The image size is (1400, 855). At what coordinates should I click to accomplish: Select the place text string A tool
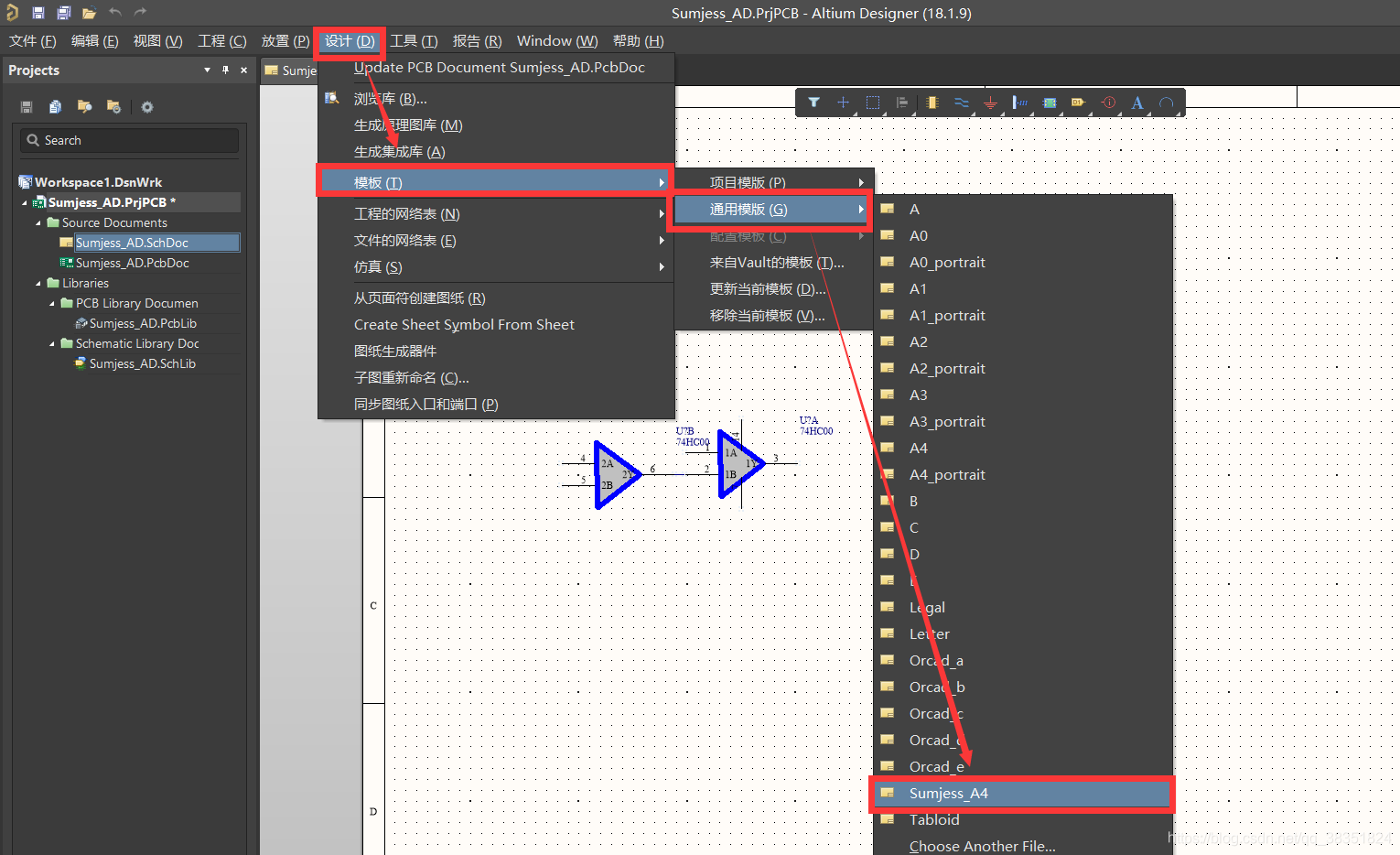tap(1137, 103)
